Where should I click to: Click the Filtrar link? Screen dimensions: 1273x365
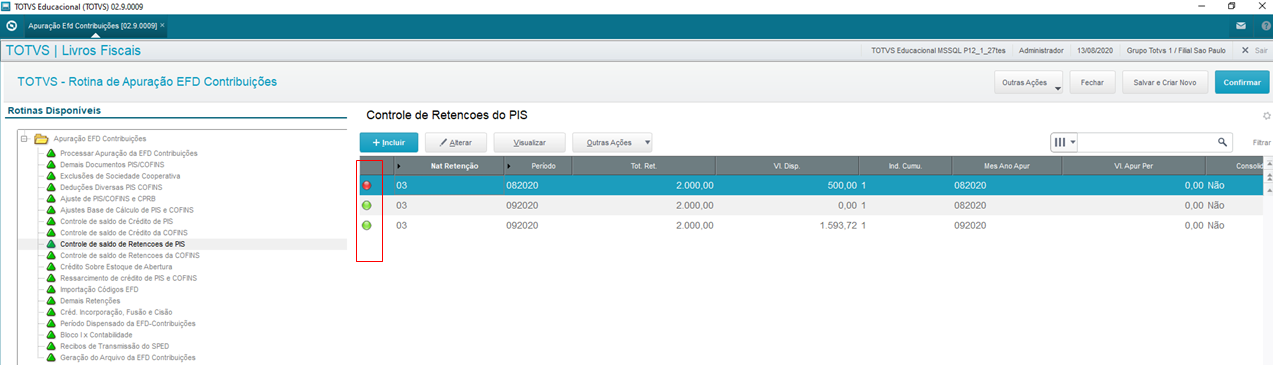coord(1262,143)
